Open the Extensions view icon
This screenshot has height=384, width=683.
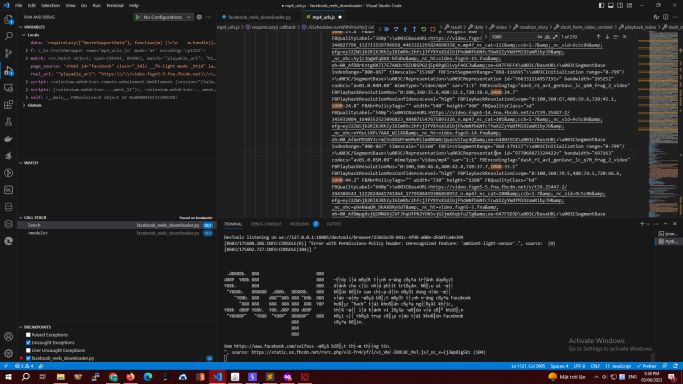pyautogui.click(x=8, y=105)
